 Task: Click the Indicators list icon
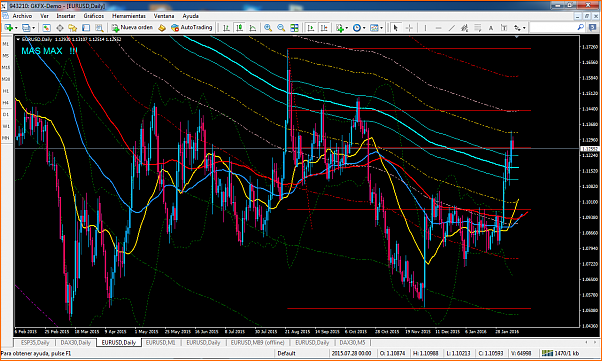(339, 28)
